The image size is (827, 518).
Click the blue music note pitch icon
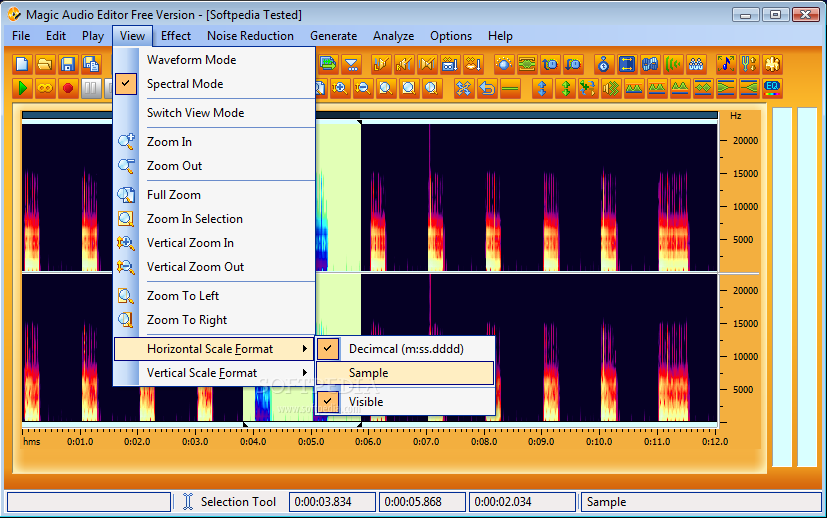tap(726, 64)
